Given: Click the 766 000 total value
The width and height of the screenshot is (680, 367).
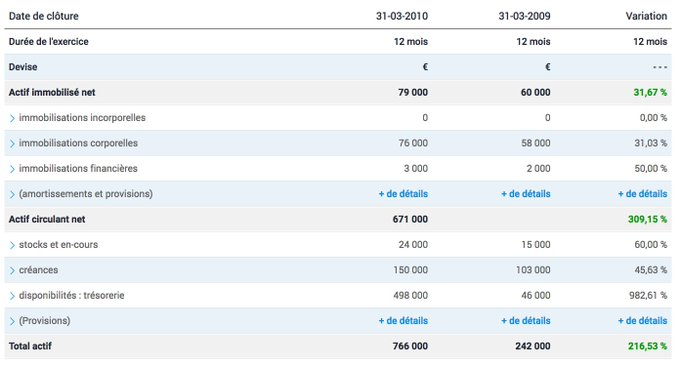Looking at the screenshot, I should click(x=410, y=346).
